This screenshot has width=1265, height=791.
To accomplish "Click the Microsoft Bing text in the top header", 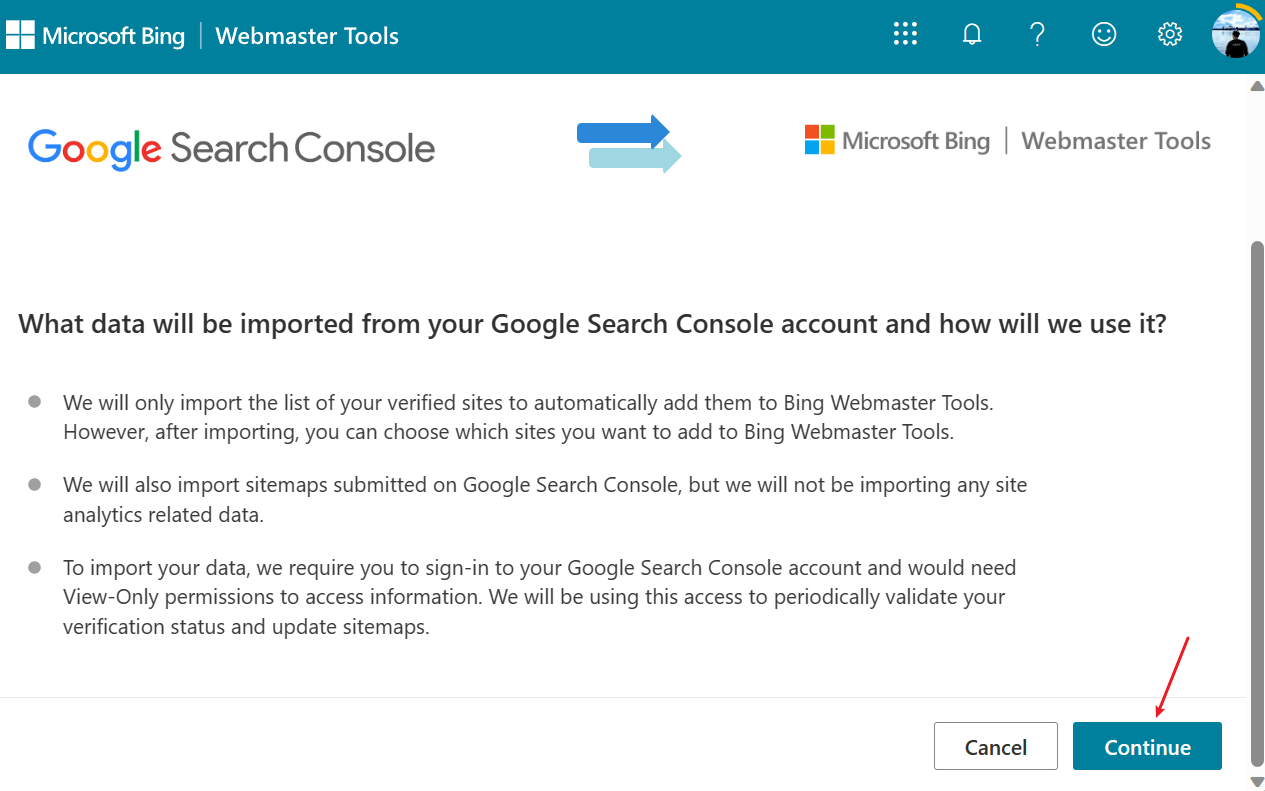I will click(x=113, y=36).
